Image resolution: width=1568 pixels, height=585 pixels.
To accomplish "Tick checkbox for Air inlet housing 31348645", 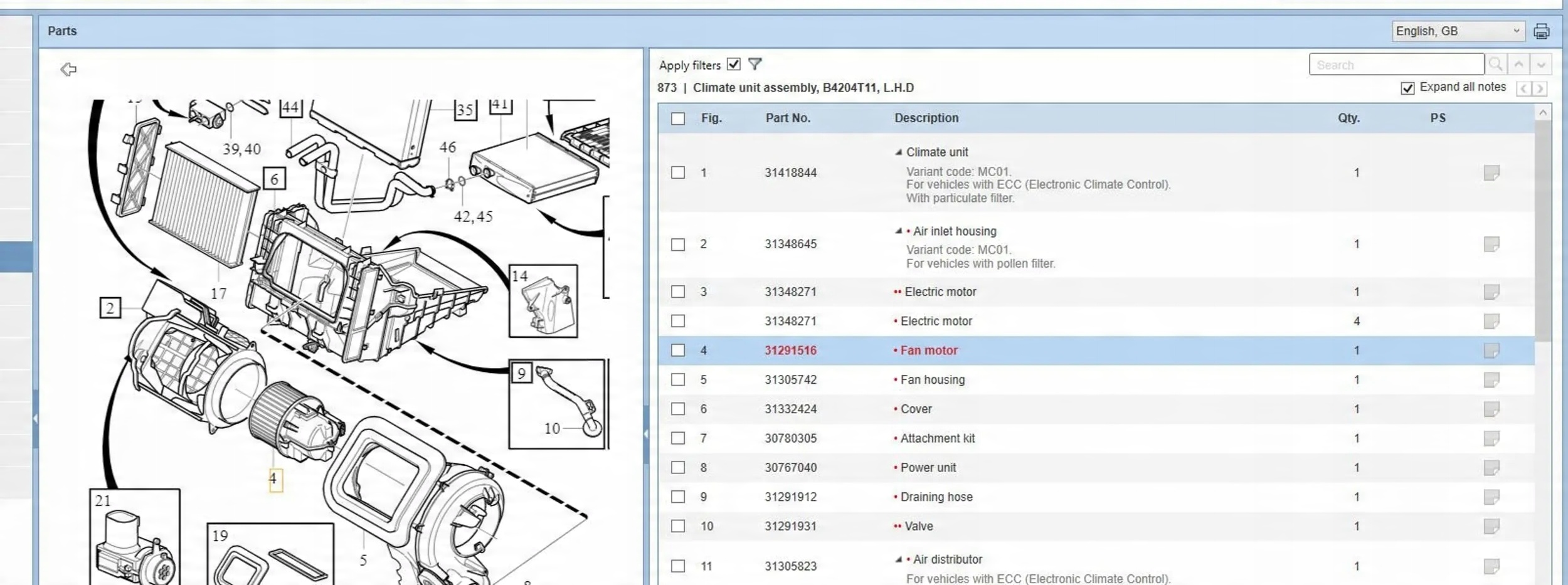I will point(678,245).
